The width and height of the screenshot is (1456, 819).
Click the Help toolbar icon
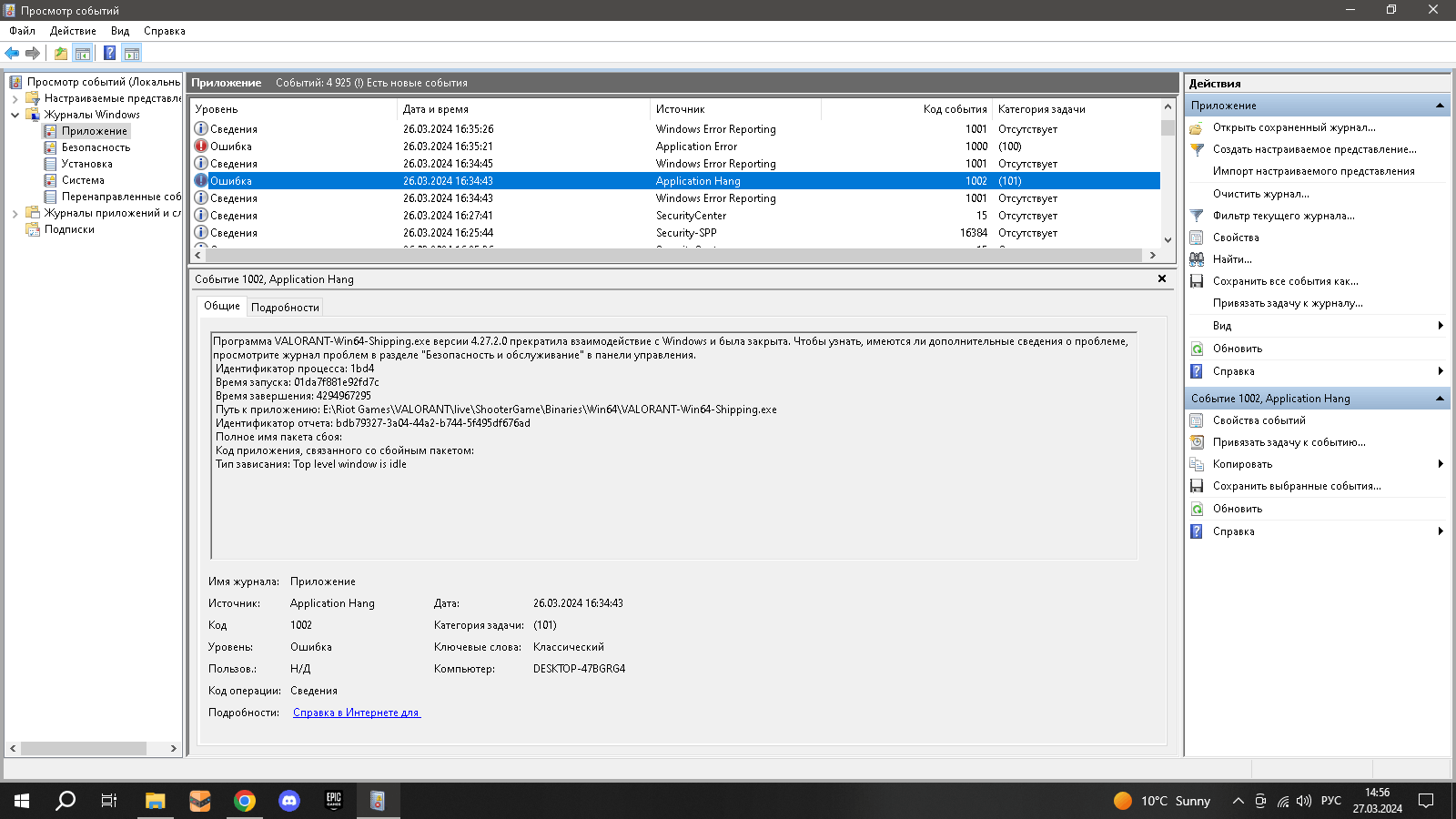pos(110,53)
